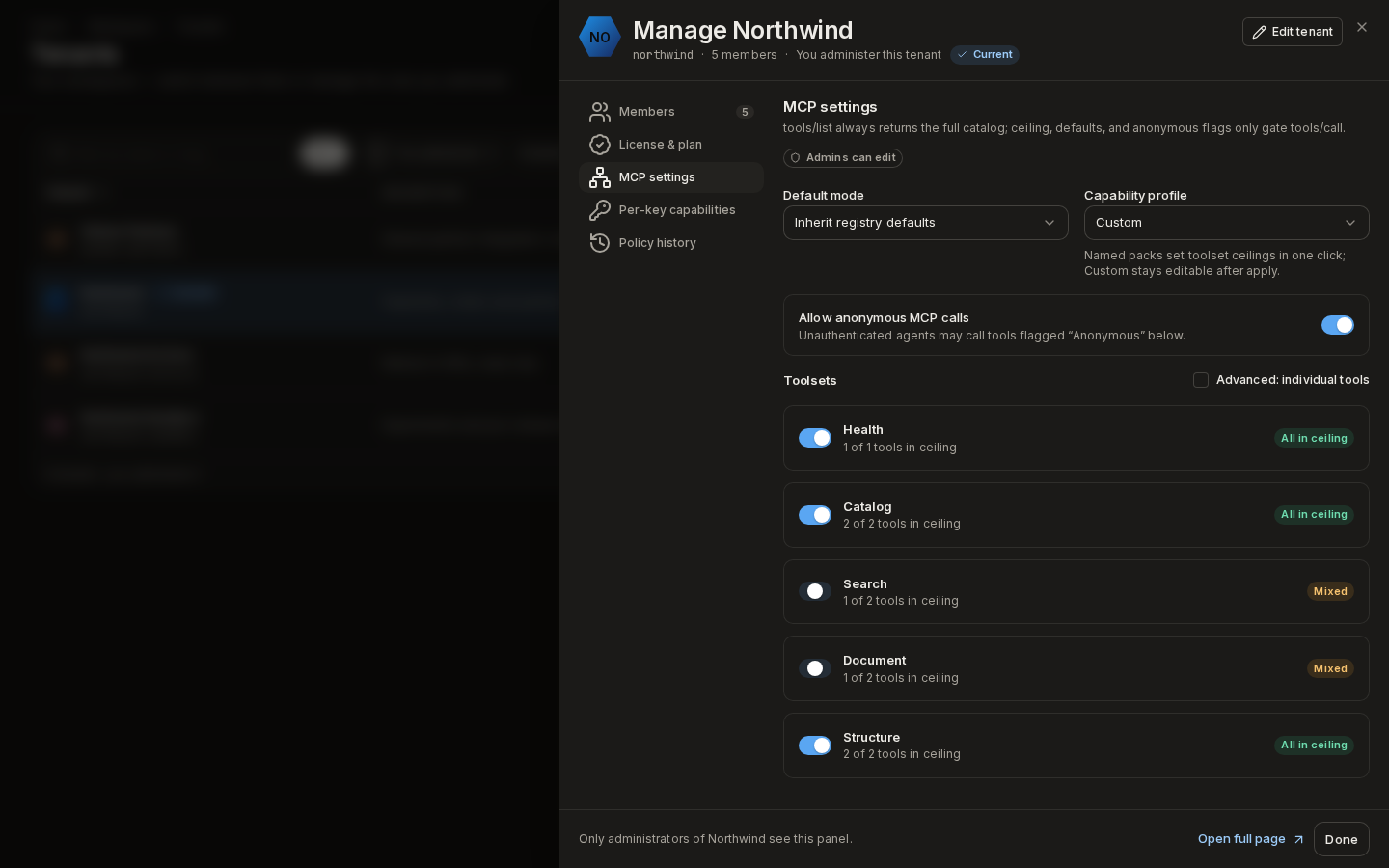Close the Manage Northwind panel
1389x868 pixels.
(1362, 27)
